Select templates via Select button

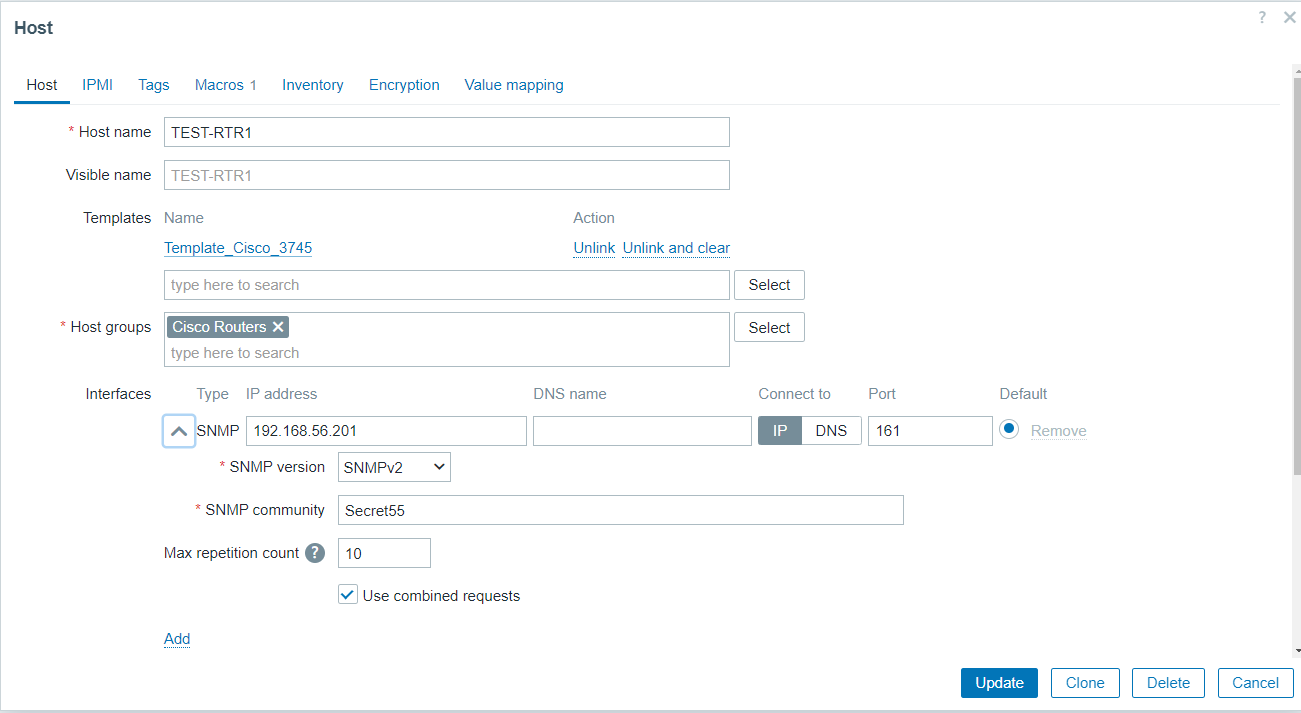click(769, 285)
